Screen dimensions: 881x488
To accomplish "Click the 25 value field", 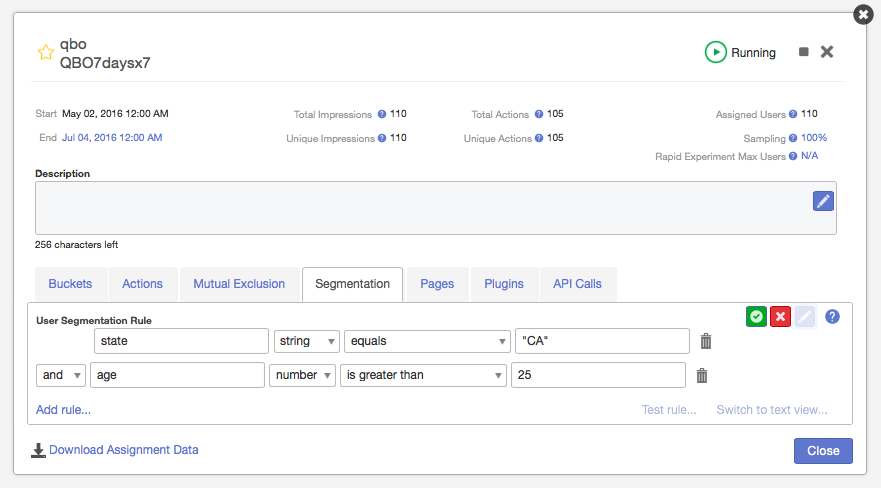I will click(598, 375).
